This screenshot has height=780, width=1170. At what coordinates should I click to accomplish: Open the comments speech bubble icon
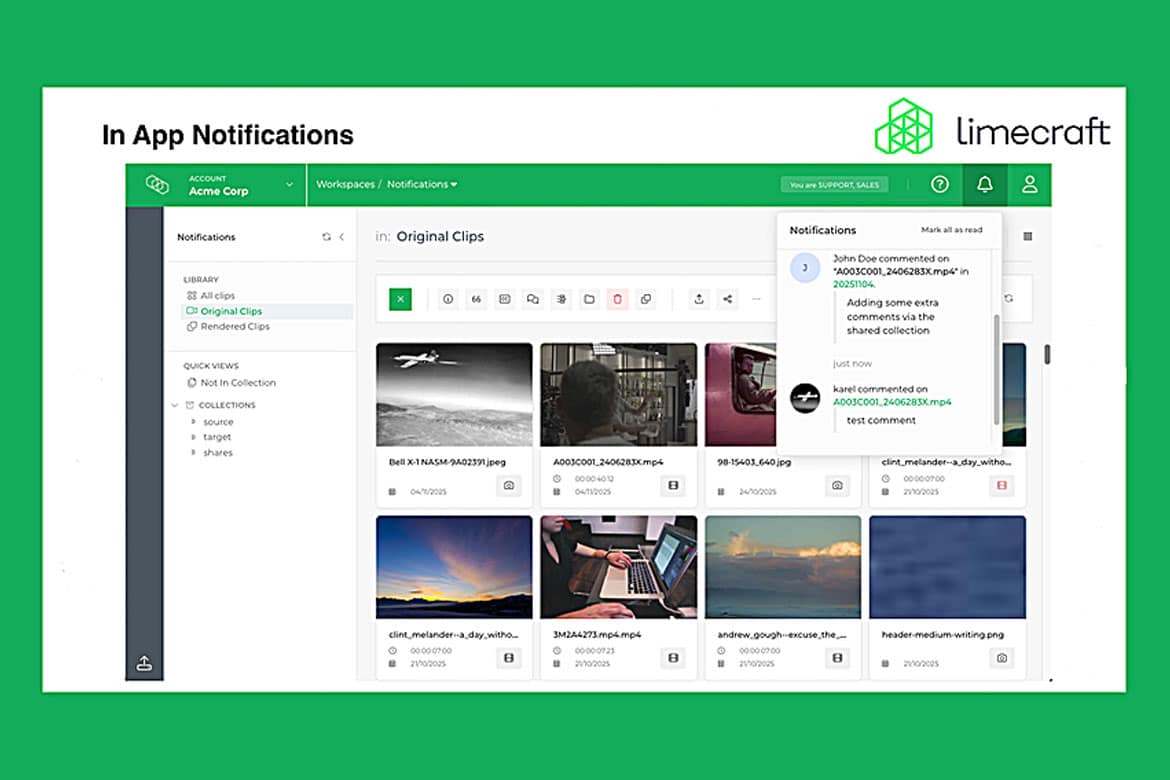click(x=533, y=299)
